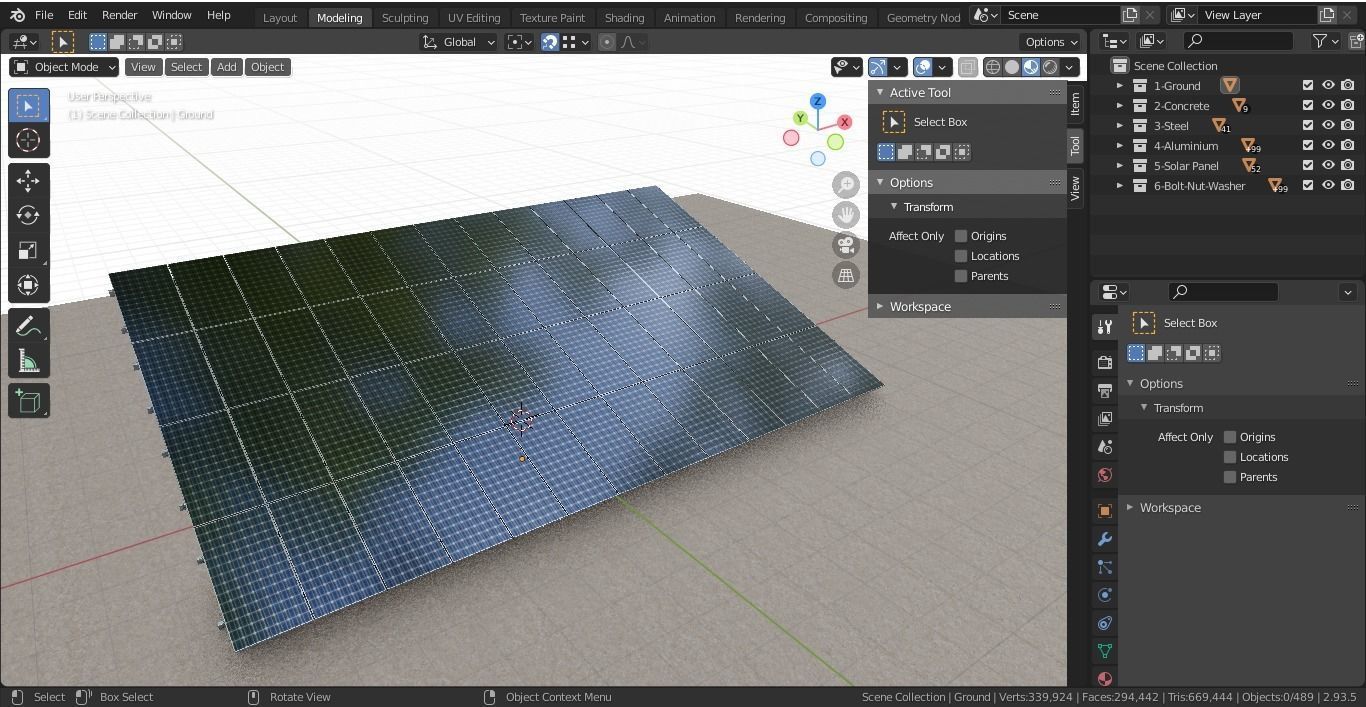Image resolution: width=1366 pixels, height=707 pixels.
Task: Open the Global transform orientation dropdown
Action: point(459,42)
